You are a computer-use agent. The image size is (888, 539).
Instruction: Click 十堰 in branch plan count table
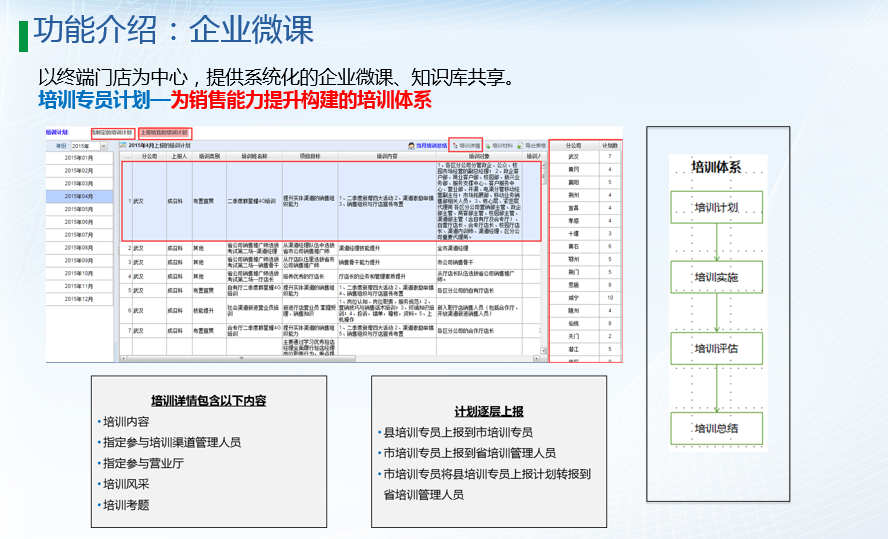[574, 233]
